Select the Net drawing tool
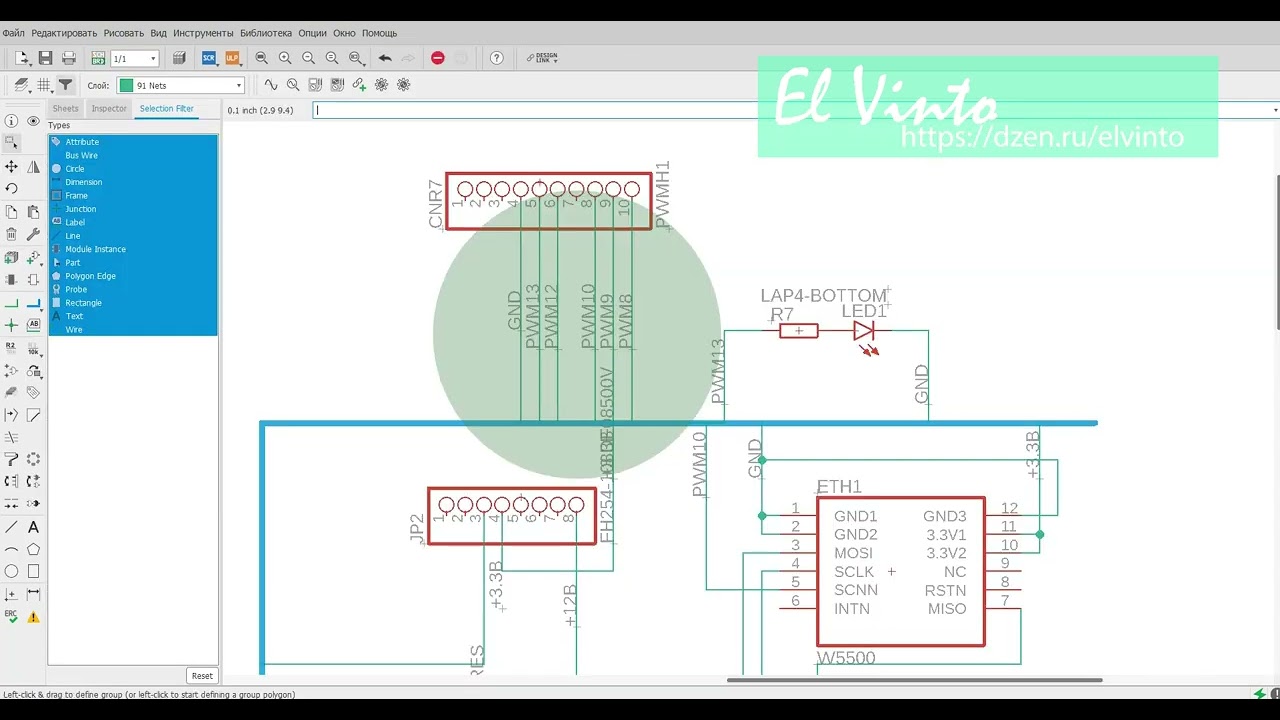 point(12,303)
